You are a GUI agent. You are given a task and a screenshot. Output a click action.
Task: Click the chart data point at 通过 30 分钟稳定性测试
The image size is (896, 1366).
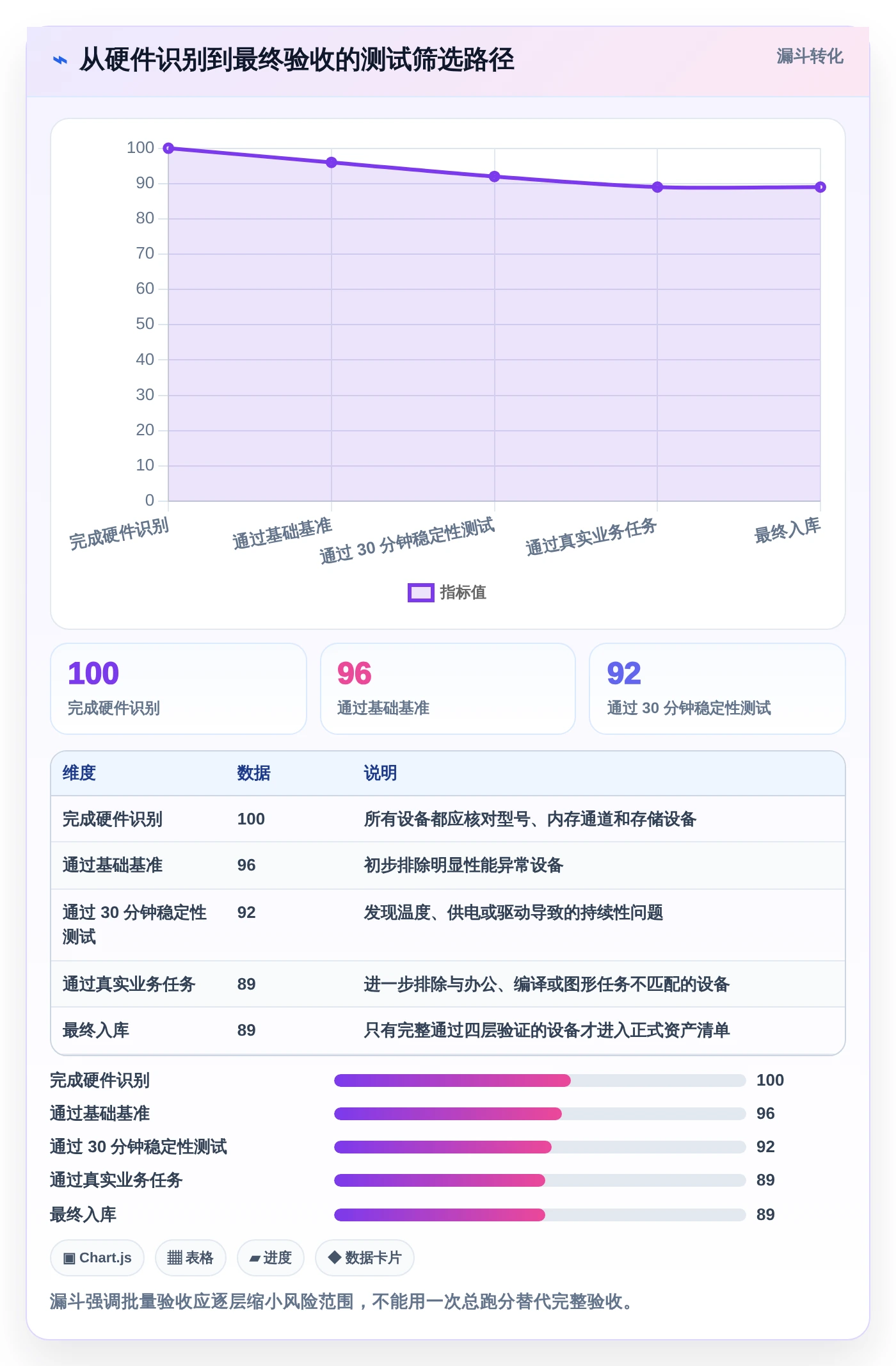495,177
